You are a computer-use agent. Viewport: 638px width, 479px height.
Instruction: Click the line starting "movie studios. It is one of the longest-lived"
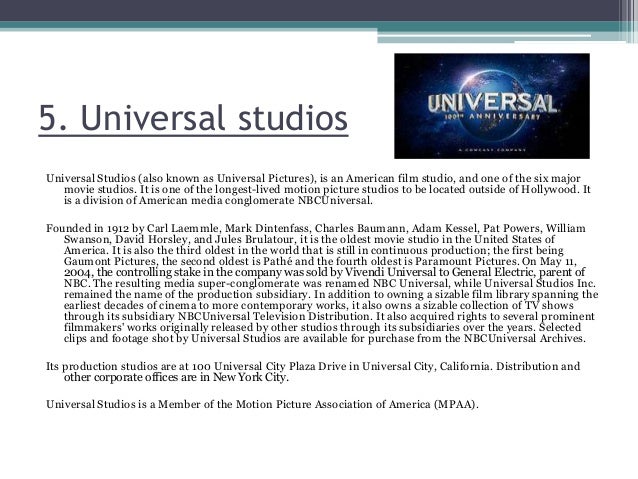coord(327,189)
